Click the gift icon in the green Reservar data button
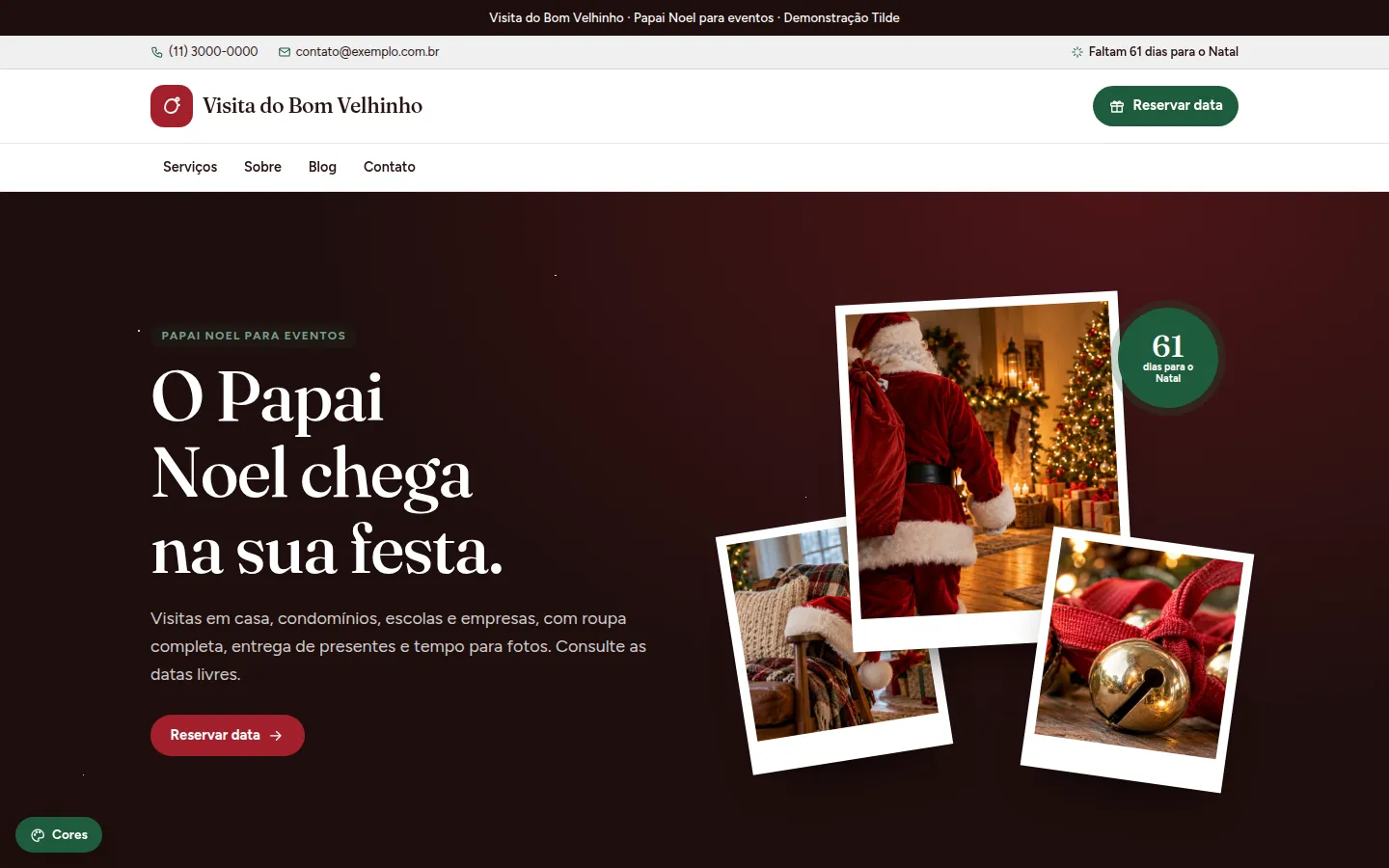Image resolution: width=1389 pixels, height=868 pixels. coord(1116,106)
